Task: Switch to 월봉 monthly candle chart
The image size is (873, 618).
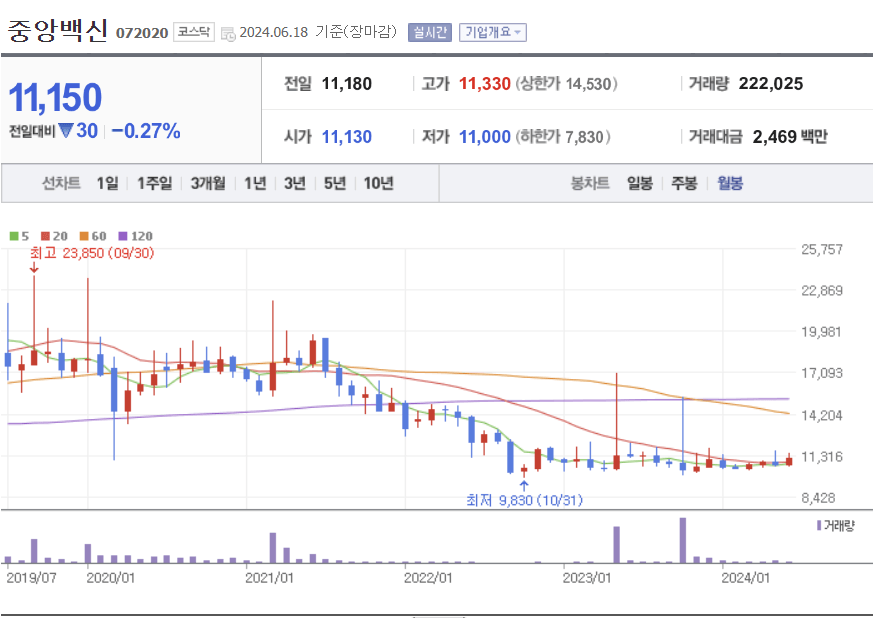Action: coord(730,183)
